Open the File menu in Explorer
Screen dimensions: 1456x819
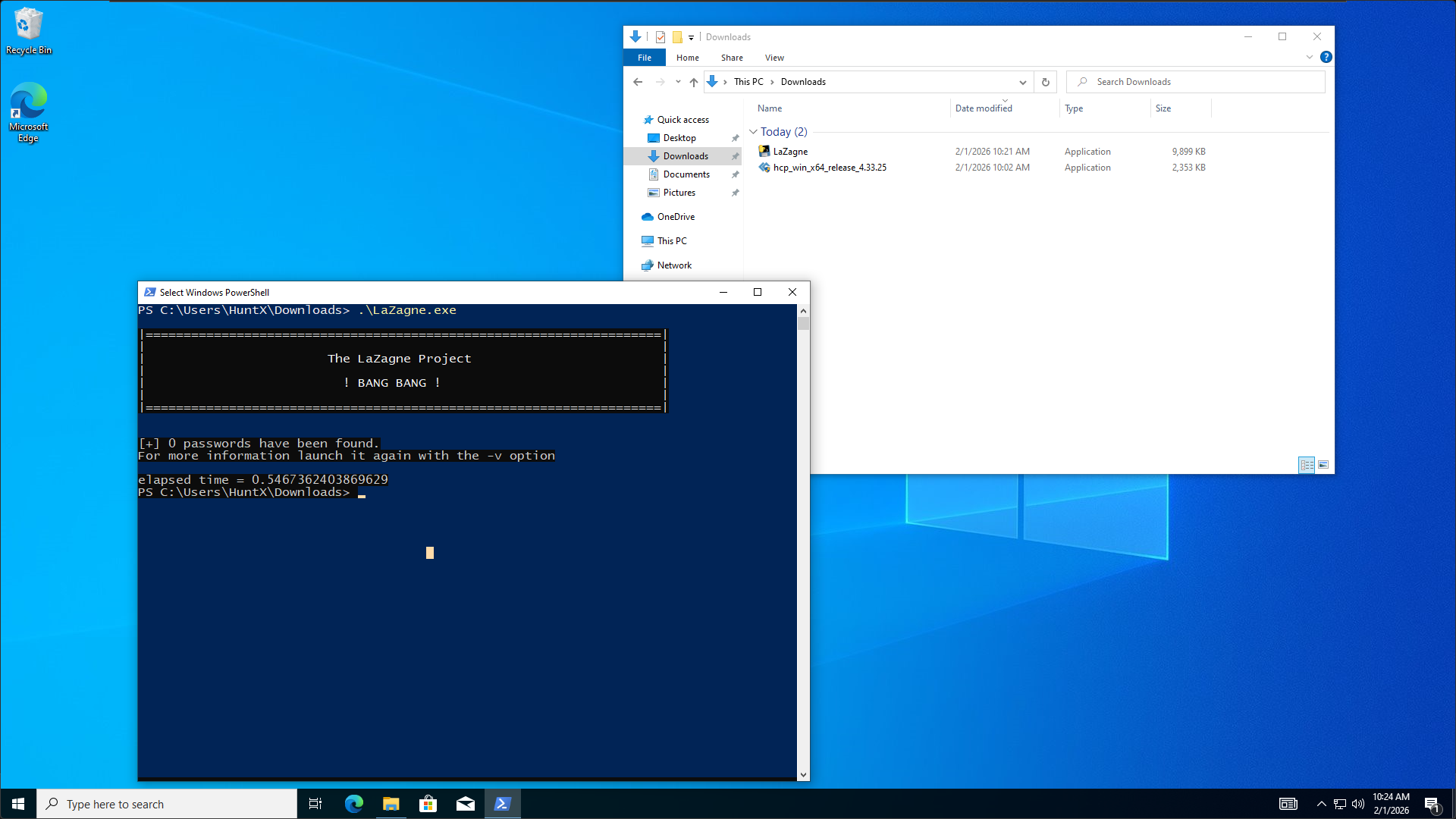[x=645, y=58]
